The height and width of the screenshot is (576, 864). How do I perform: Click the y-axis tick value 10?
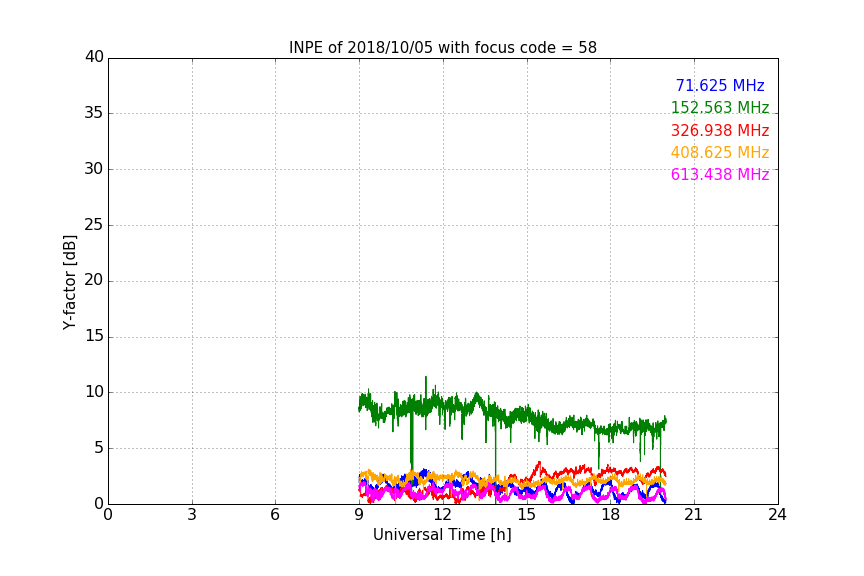(x=94, y=392)
